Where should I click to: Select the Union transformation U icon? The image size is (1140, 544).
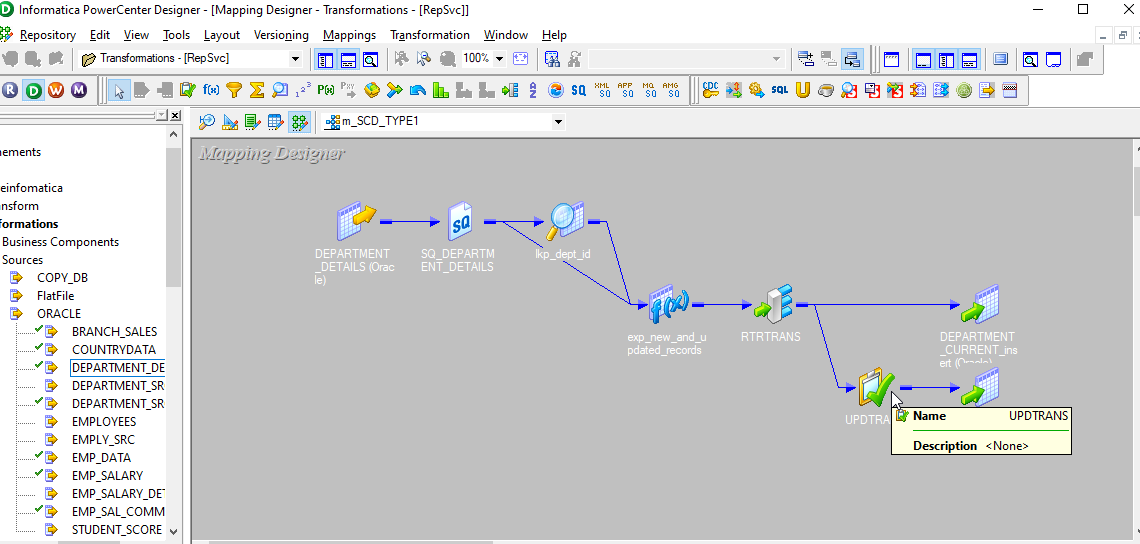coord(804,90)
